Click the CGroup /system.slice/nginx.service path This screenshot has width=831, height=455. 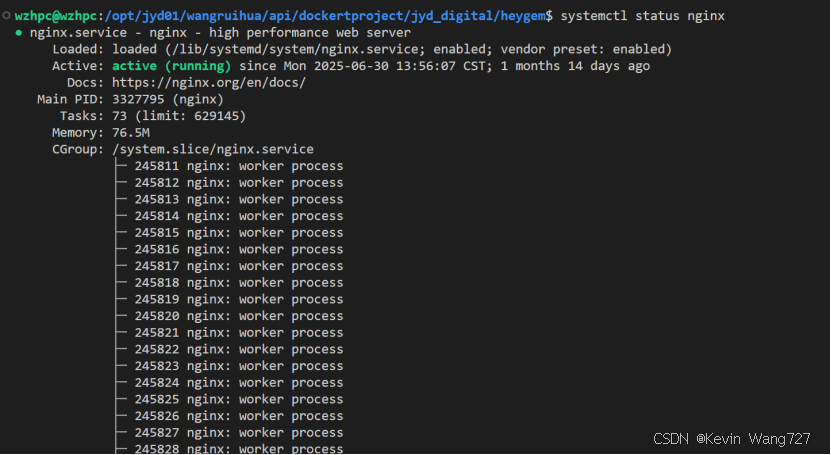[213, 149]
